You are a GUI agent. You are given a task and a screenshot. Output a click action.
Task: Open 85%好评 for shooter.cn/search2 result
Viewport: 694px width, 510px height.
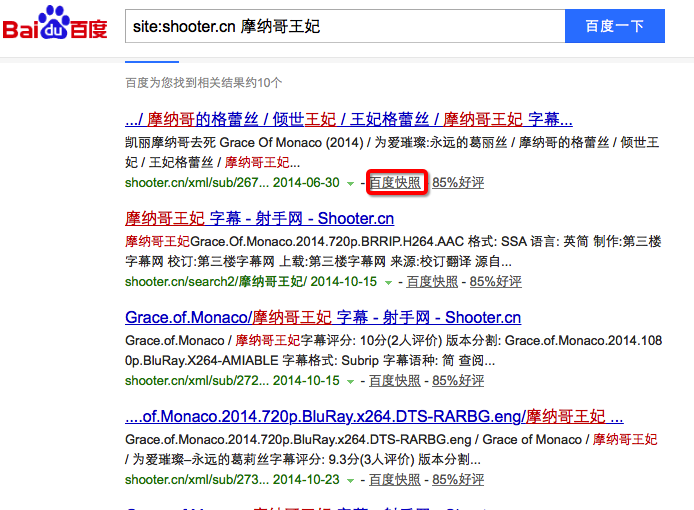click(x=496, y=282)
